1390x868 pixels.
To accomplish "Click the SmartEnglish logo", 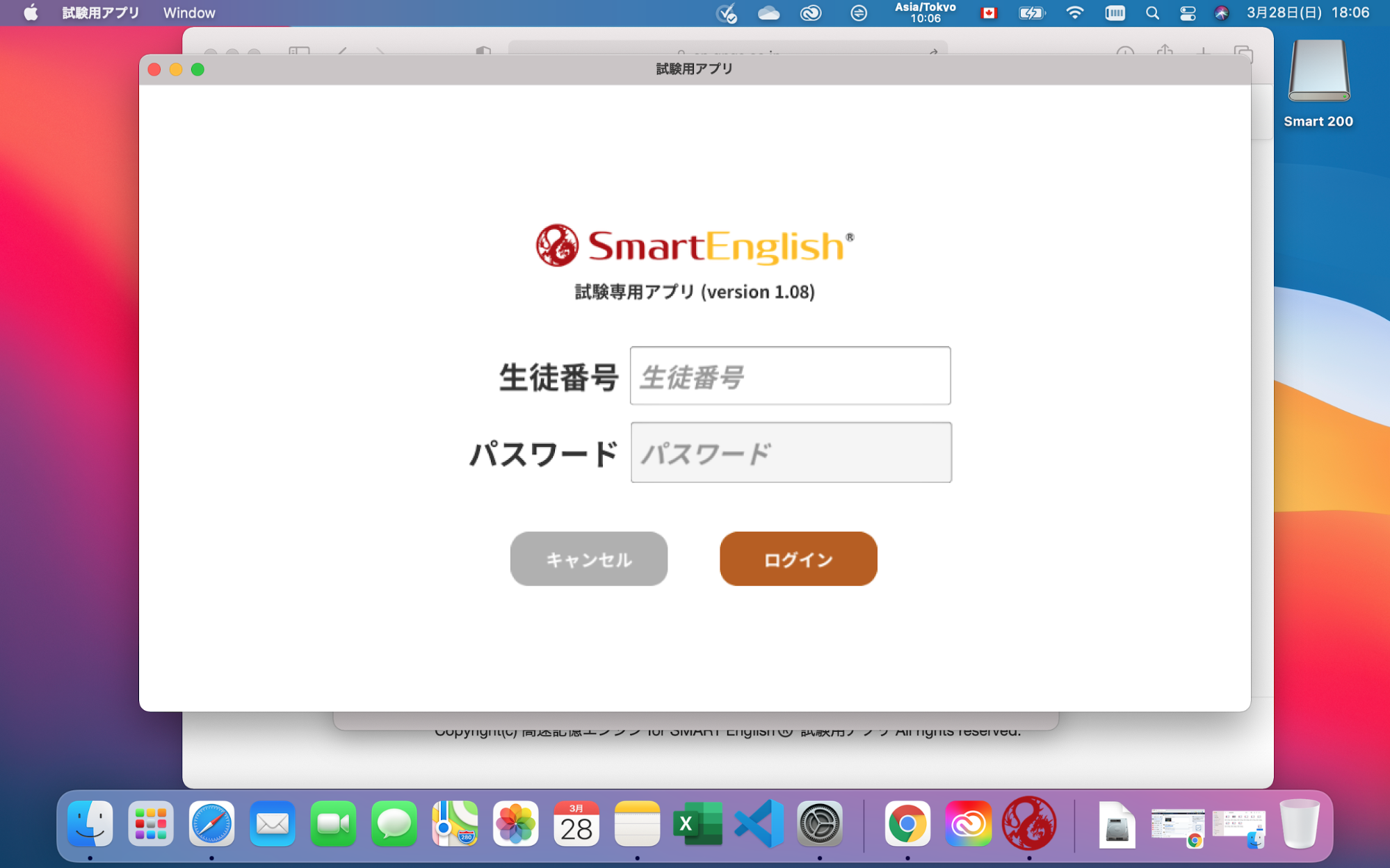I will pyautogui.click(x=695, y=245).
